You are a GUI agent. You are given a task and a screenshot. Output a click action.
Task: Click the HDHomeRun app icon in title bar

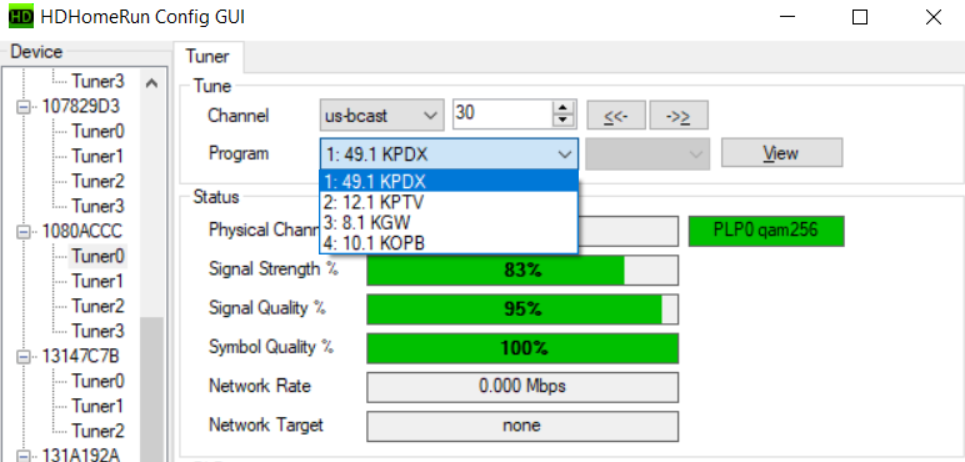[20, 17]
